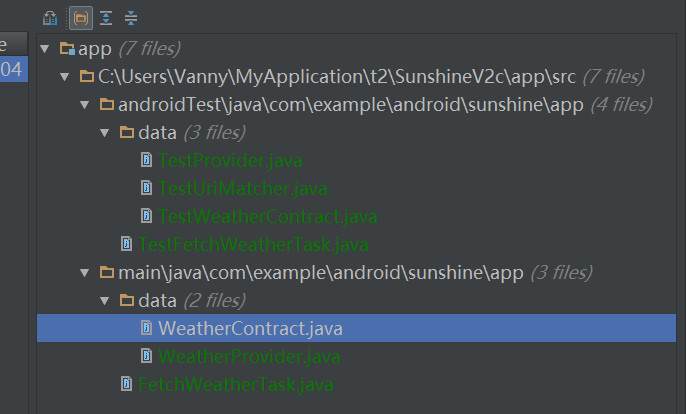
Task: Select the highlighted WeatherContract.java row
Action: 356,328
